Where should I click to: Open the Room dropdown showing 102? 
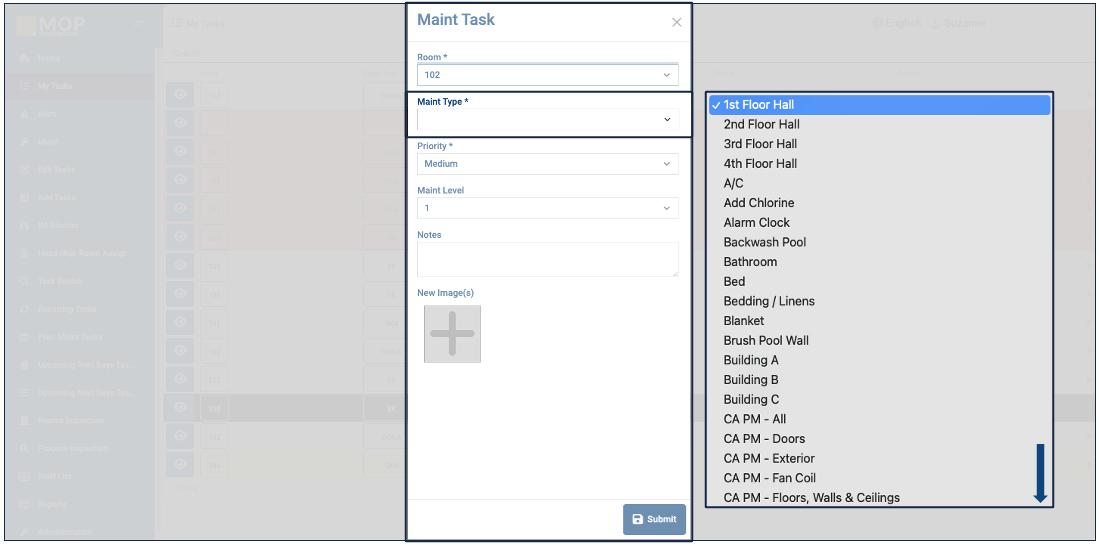tap(547, 75)
